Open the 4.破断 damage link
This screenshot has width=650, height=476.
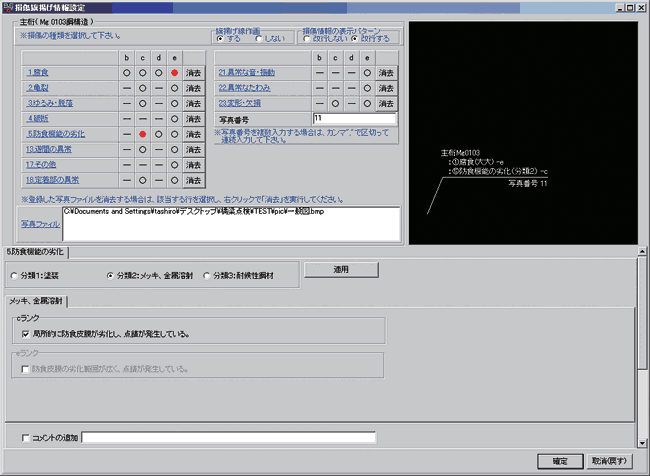[x=38, y=119]
